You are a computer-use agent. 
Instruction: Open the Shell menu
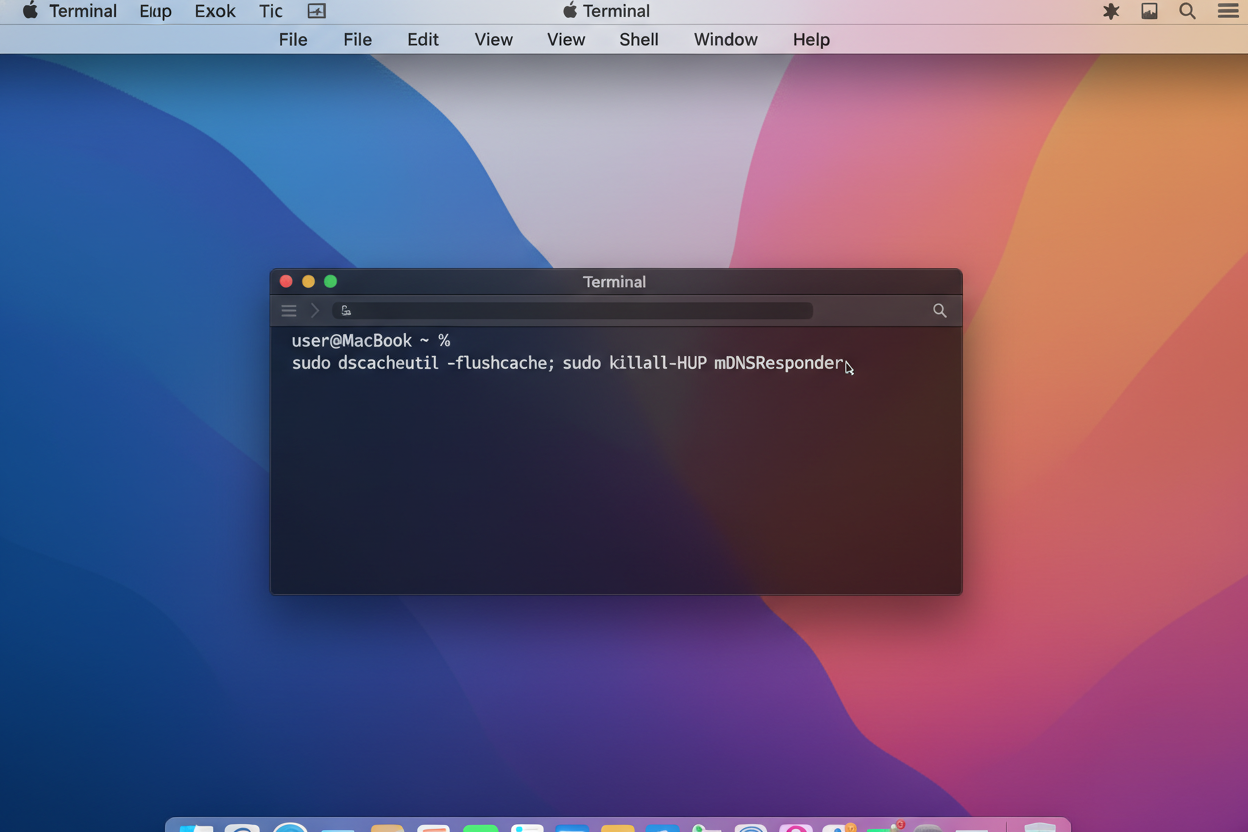click(x=638, y=40)
